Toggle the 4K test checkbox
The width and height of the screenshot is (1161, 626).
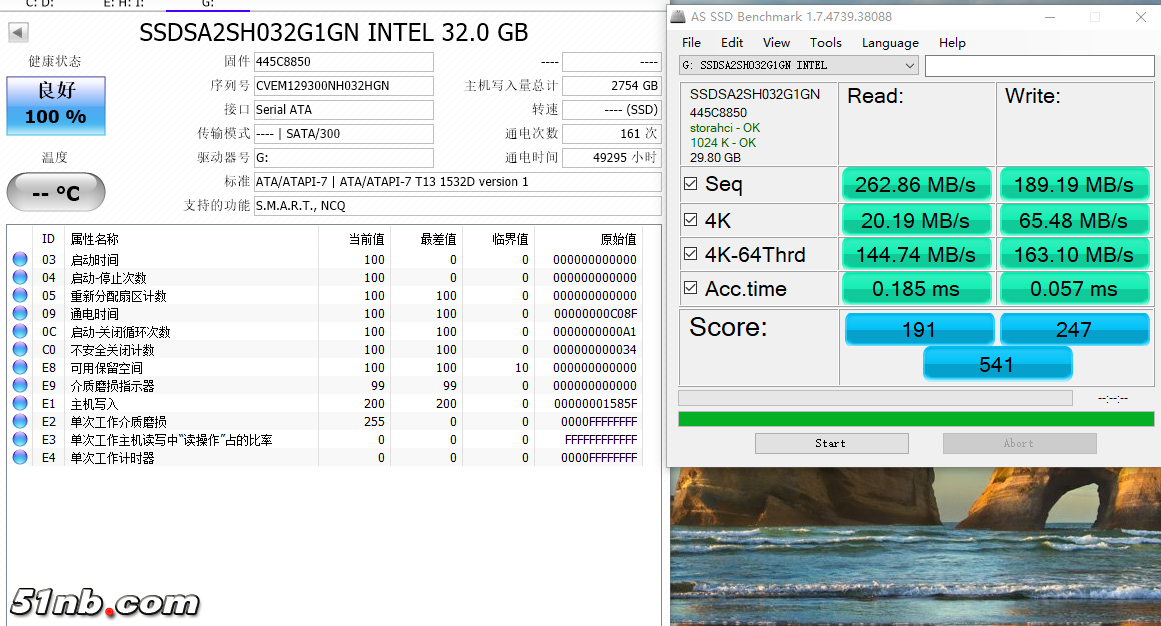(x=690, y=220)
